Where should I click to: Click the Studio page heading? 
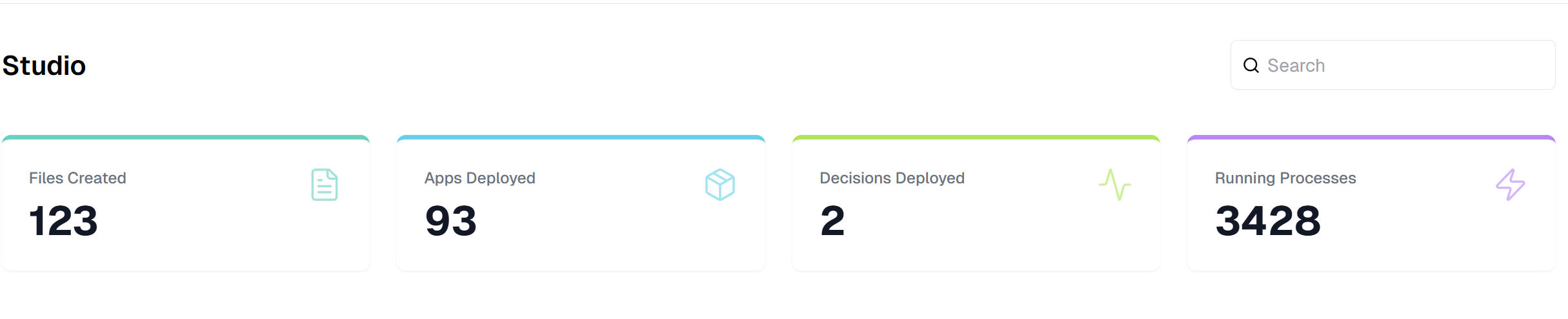[44, 66]
